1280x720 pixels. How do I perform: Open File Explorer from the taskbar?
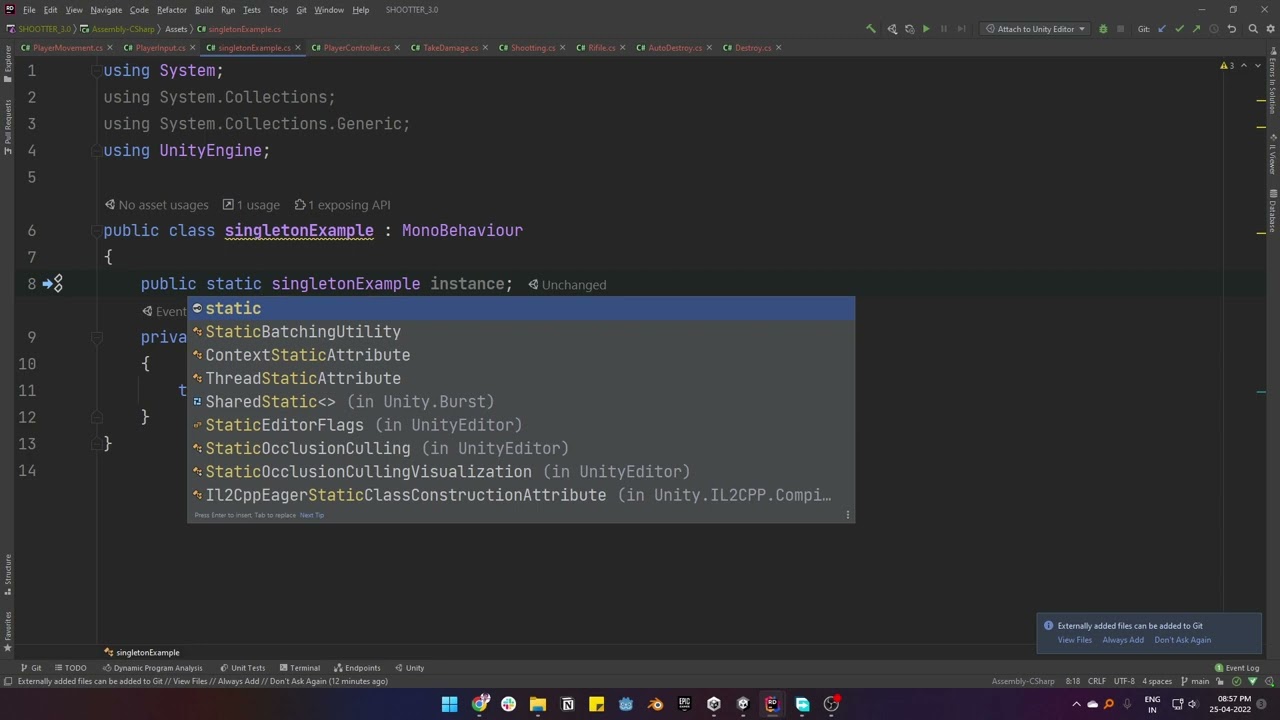pos(538,704)
